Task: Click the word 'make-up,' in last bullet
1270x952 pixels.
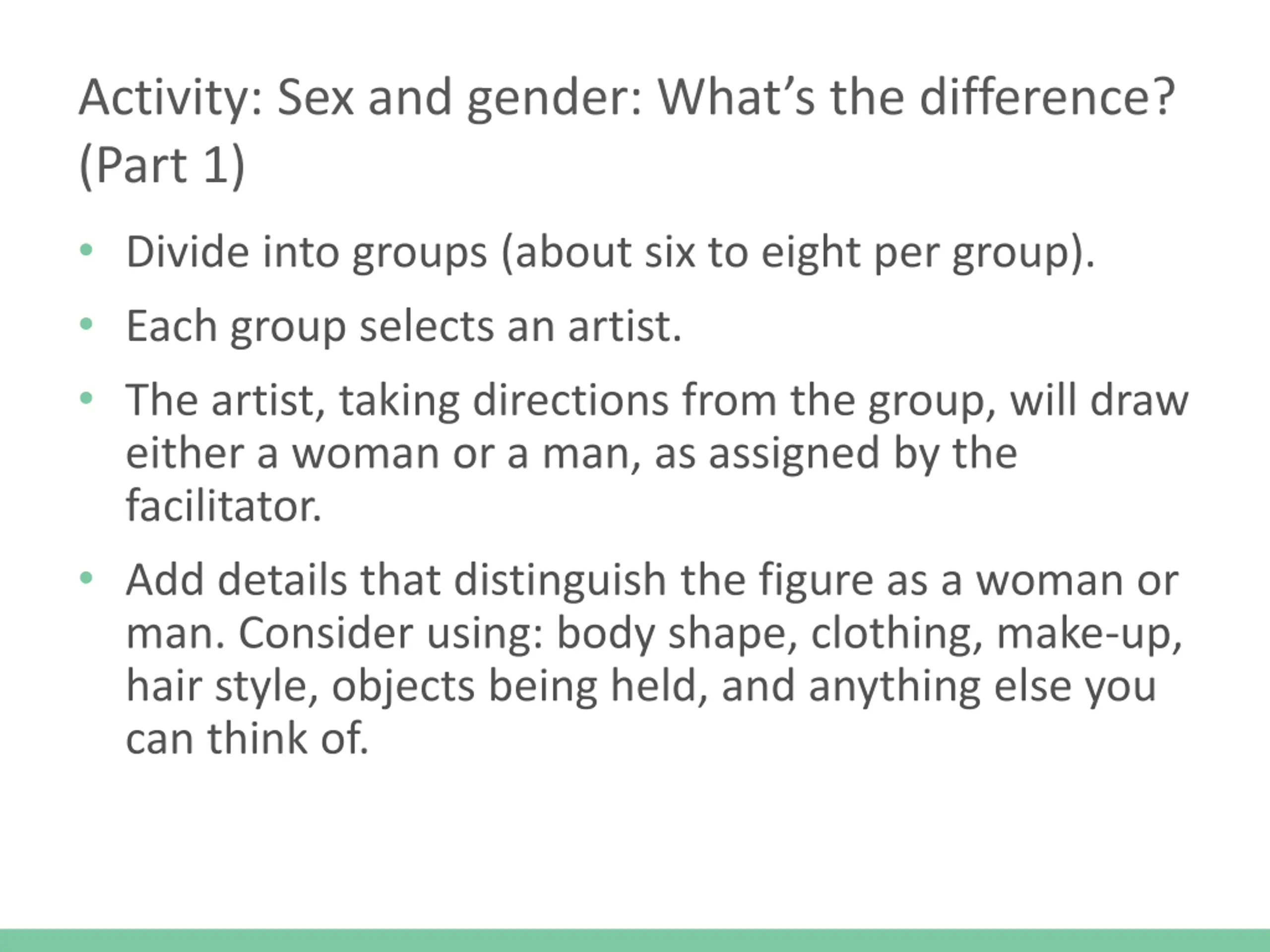Action: 1090,634
